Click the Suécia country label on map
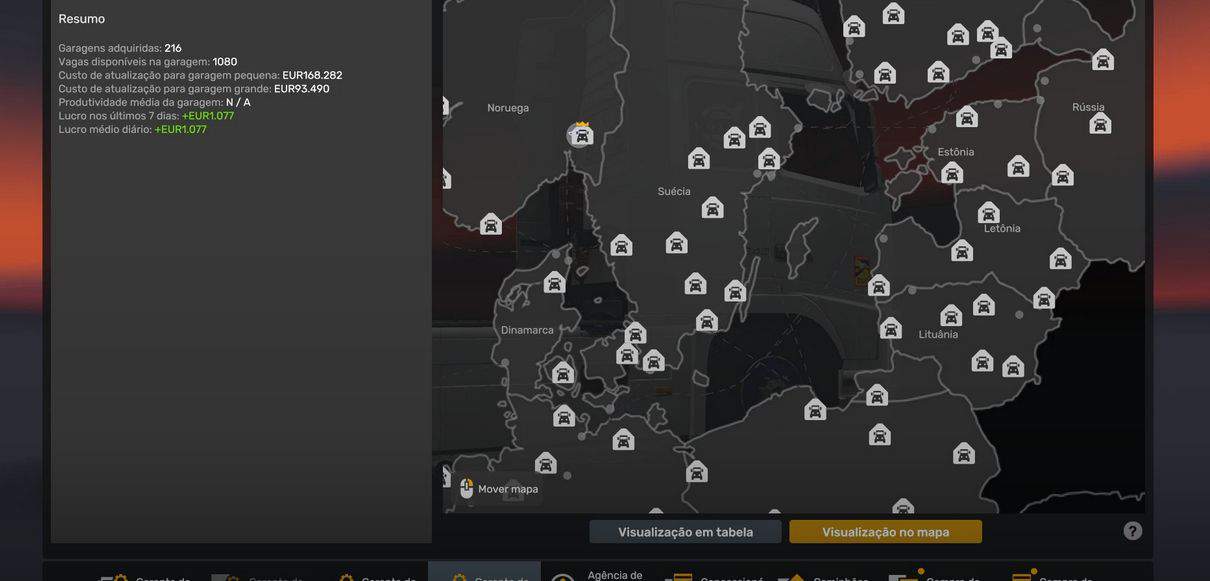The height and width of the screenshot is (581, 1210). (674, 191)
